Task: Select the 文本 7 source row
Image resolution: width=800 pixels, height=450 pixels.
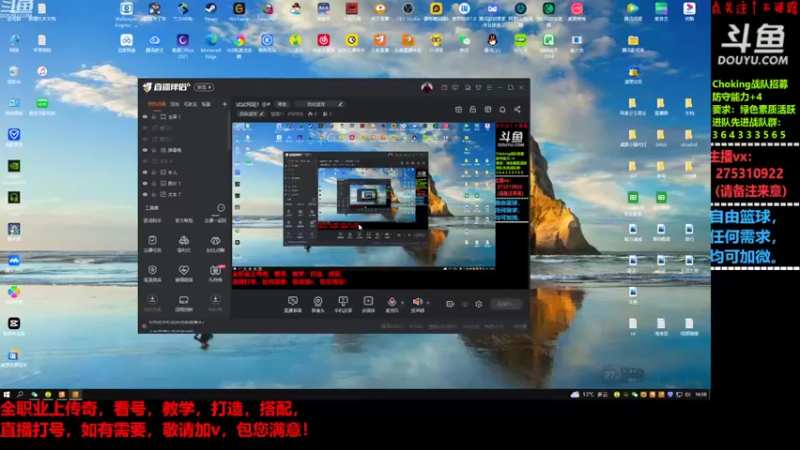Action: point(185,194)
